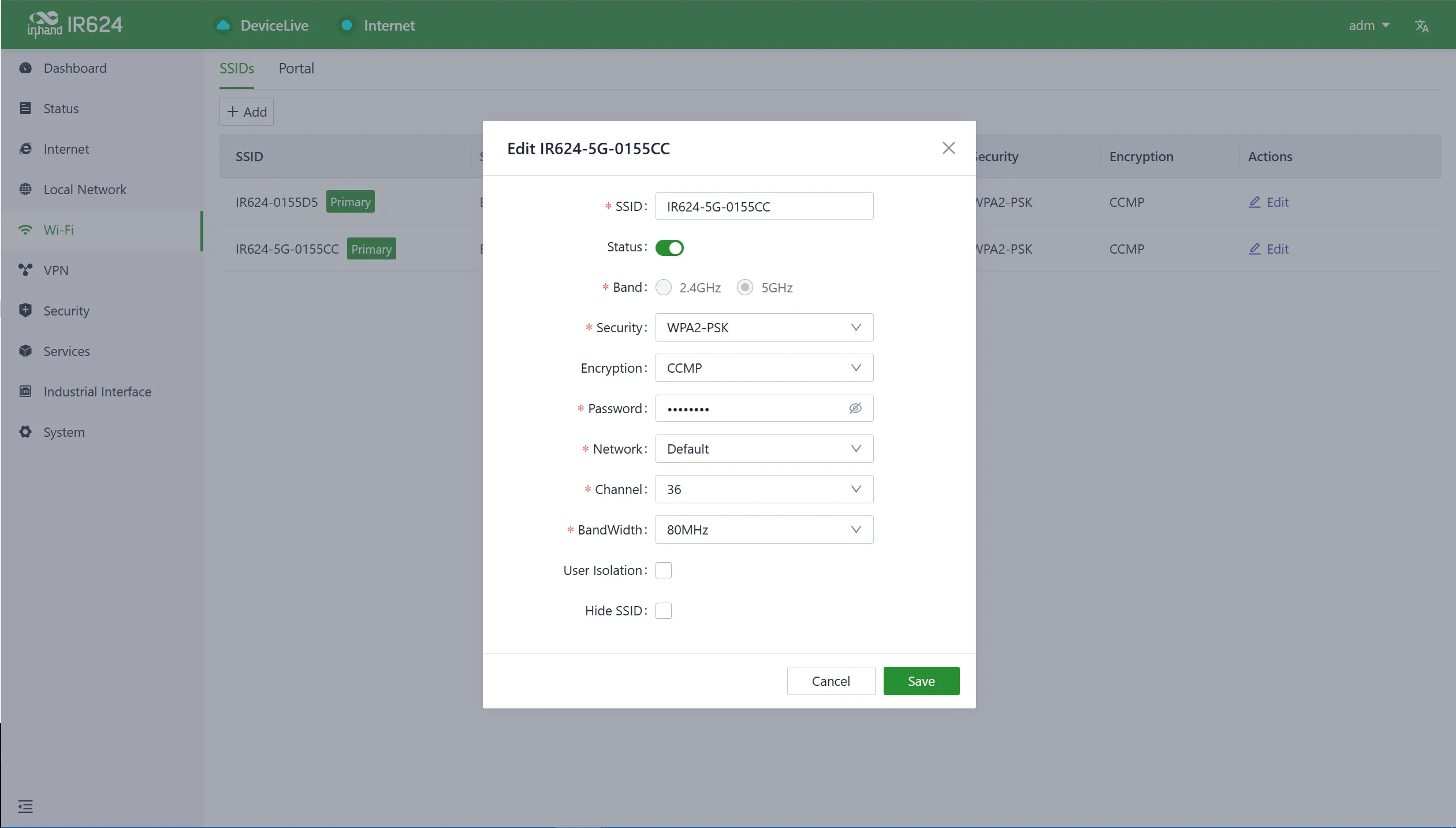Viewport: 1456px width, 828px height.
Task: Click the VPN nodes icon in sidebar
Action: point(25,270)
